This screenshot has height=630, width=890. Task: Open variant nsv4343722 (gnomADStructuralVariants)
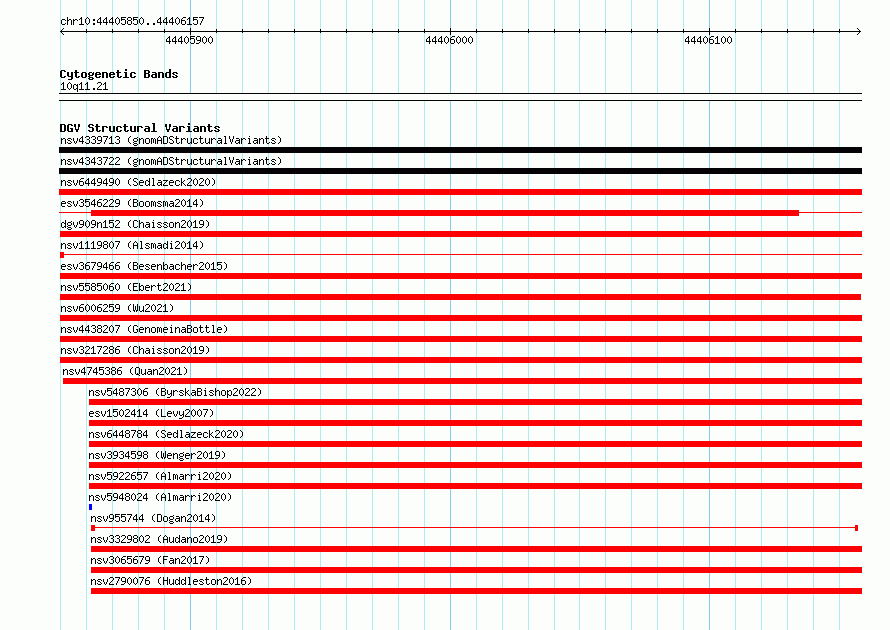point(171,161)
